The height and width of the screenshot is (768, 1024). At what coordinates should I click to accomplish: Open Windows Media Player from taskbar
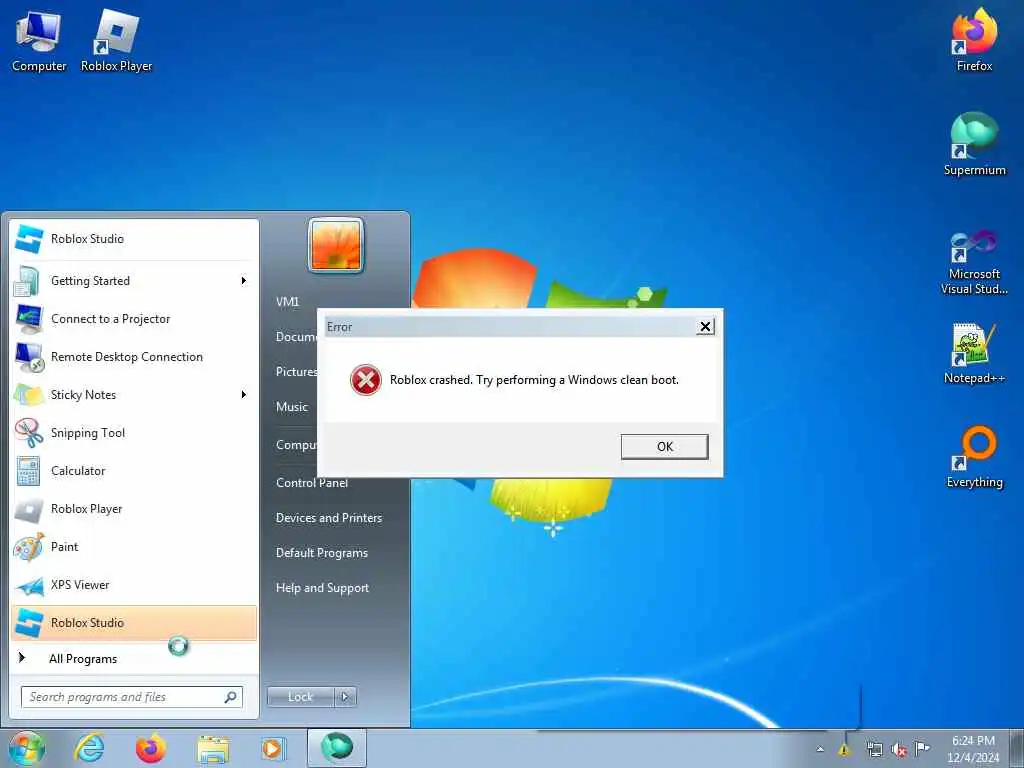click(x=272, y=748)
